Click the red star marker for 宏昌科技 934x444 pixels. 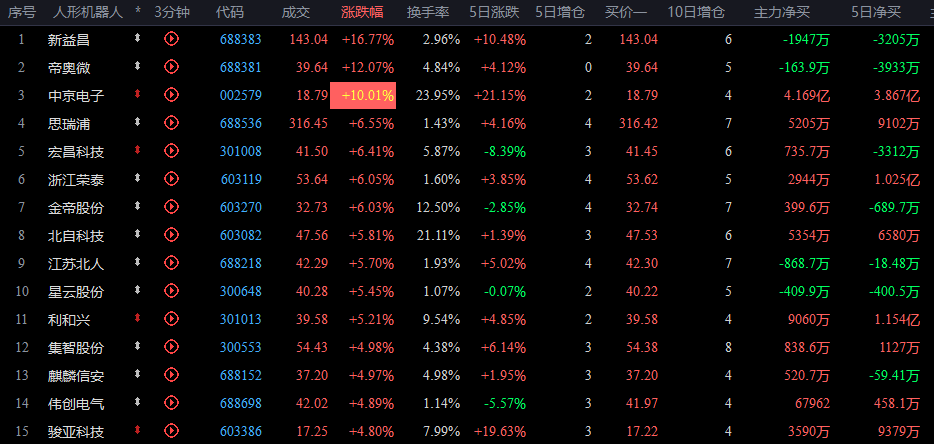click(x=138, y=150)
